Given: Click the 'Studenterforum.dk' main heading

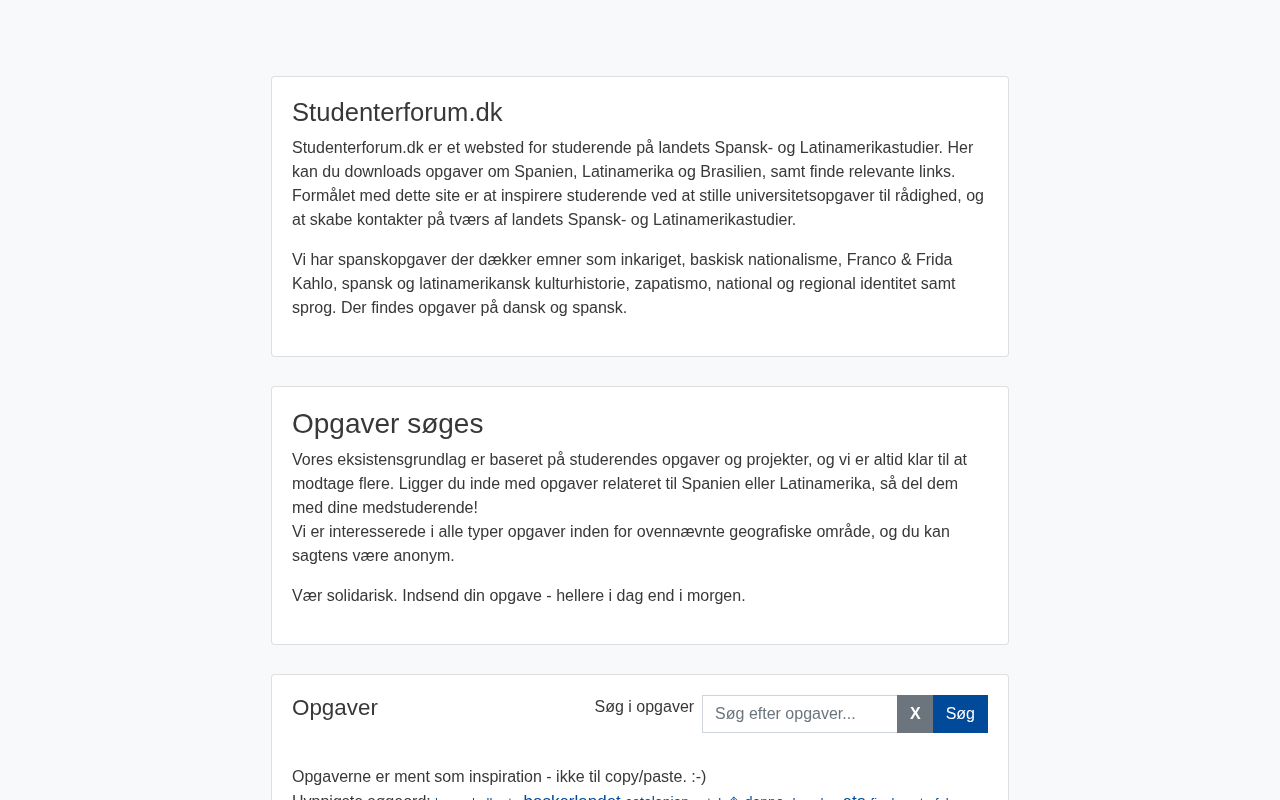Looking at the screenshot, I should 397,112.
